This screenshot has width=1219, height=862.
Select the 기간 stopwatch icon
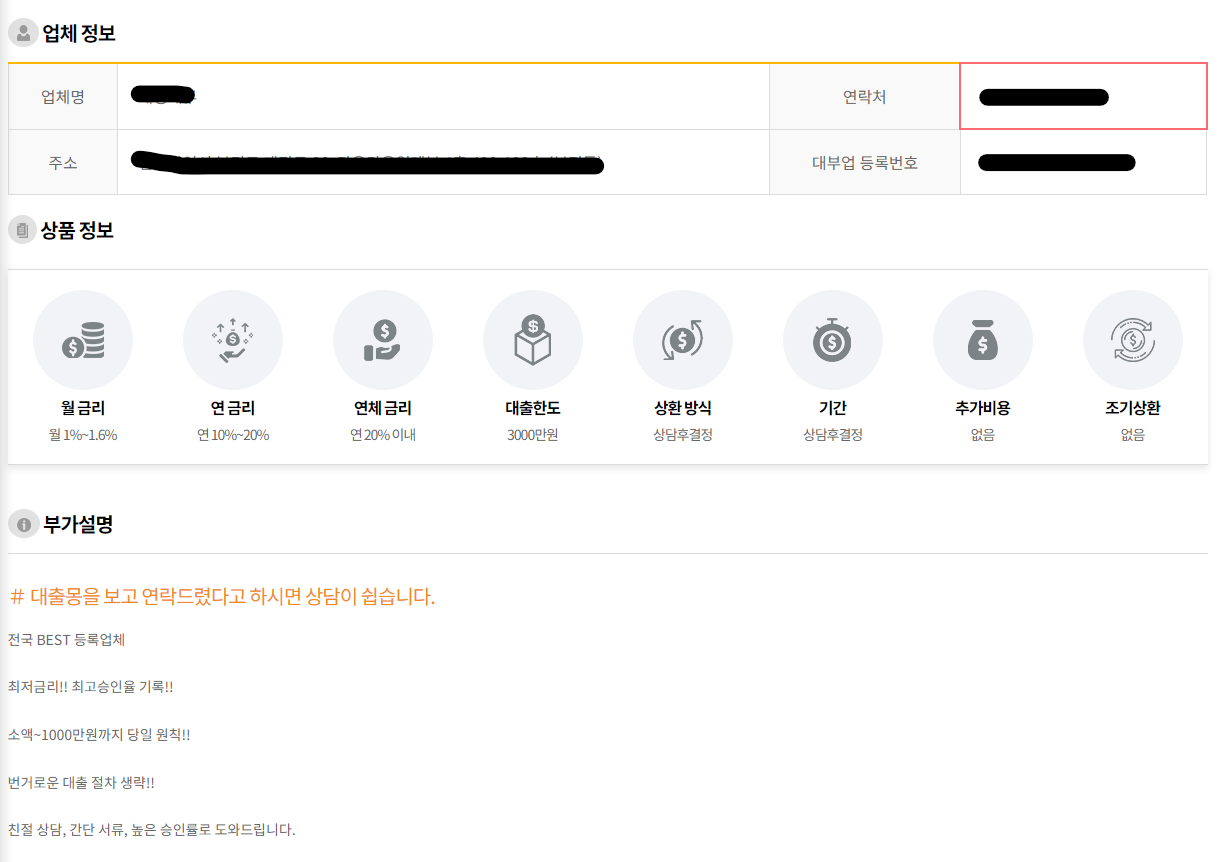tap(833, 339)
